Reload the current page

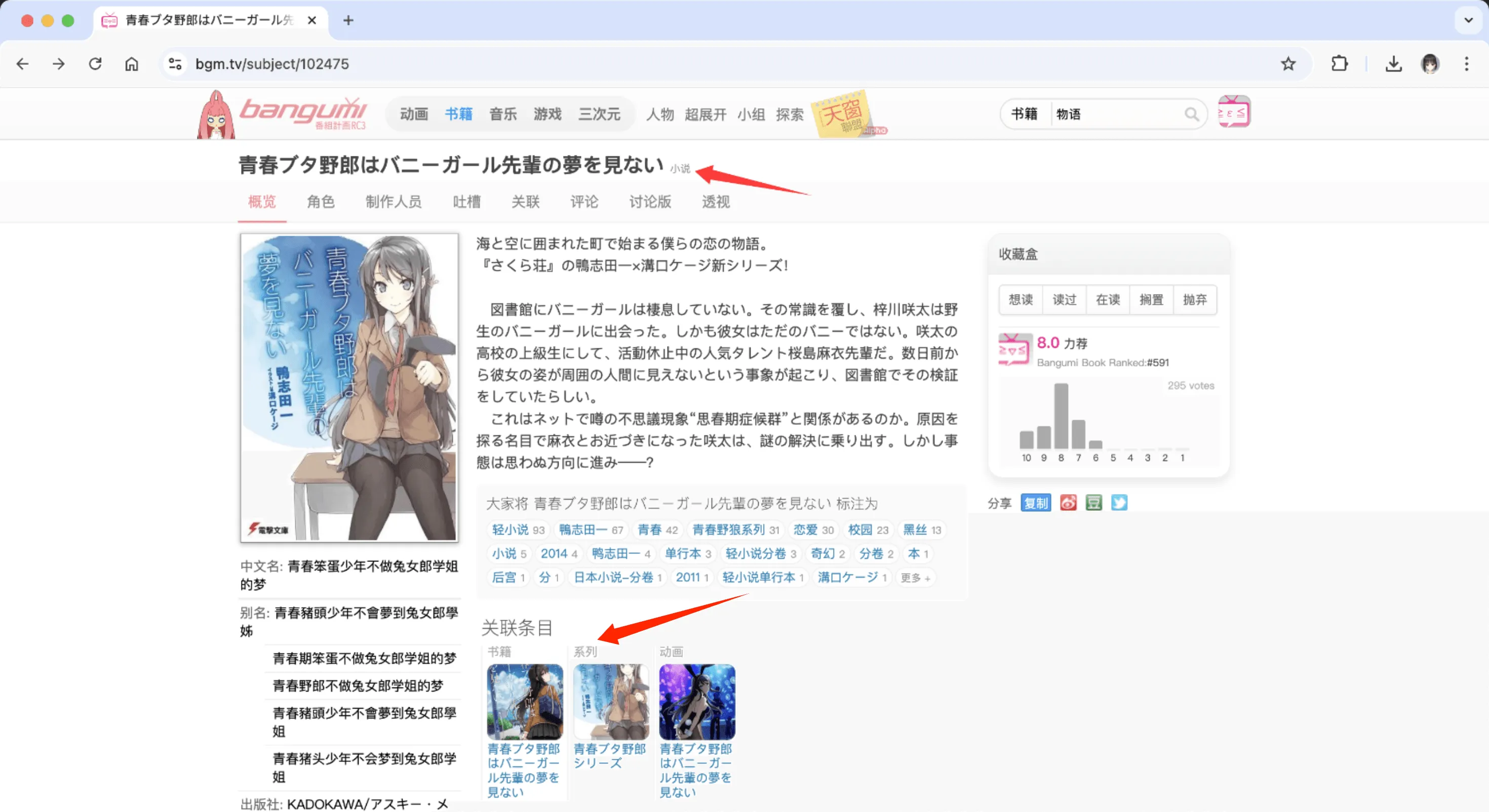click(x=95, y=64)
